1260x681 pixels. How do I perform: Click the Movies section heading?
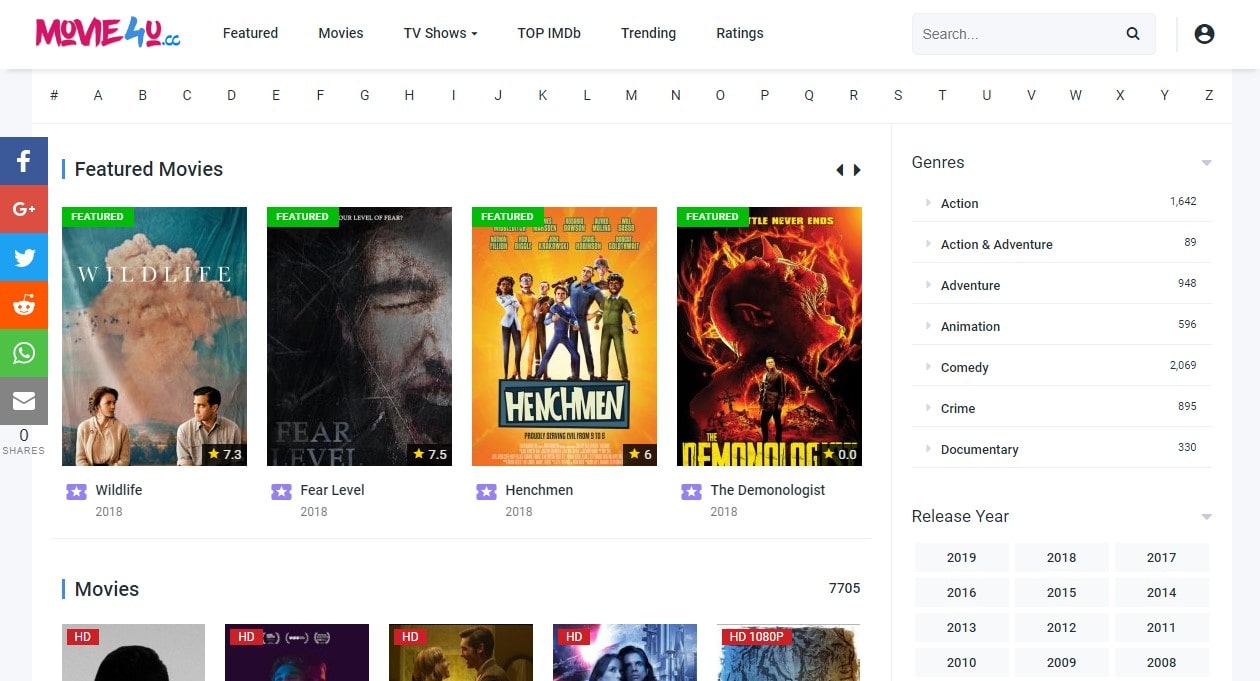(x=107, y=589)
